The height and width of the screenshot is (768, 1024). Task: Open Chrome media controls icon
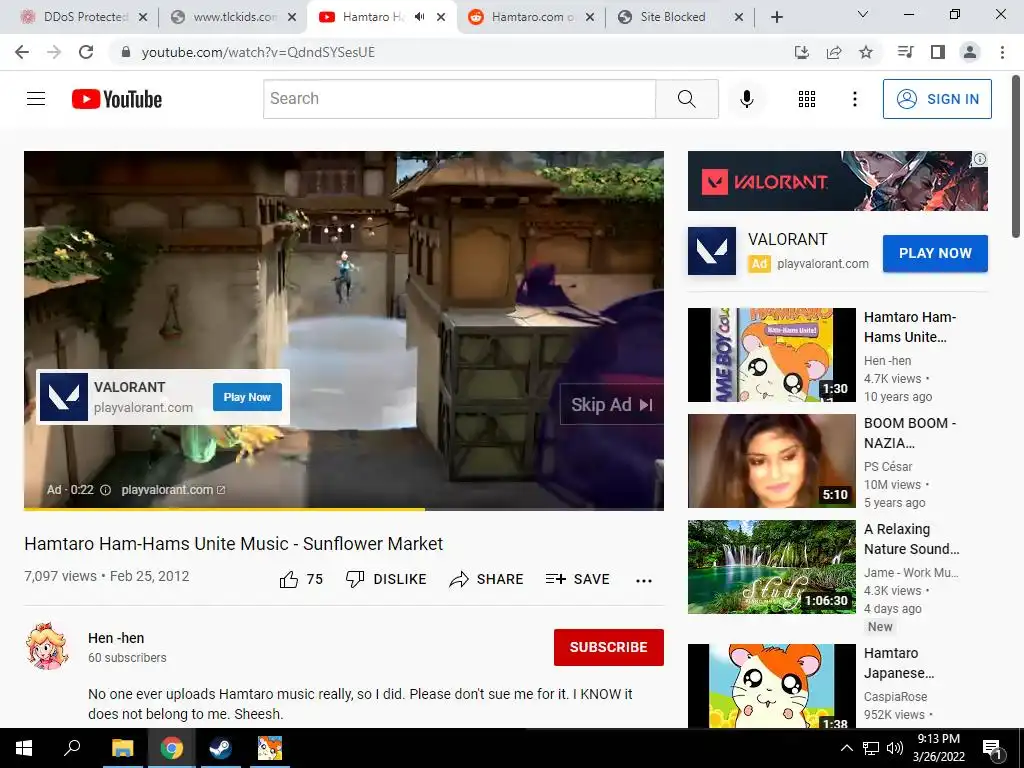coord(906,52)
